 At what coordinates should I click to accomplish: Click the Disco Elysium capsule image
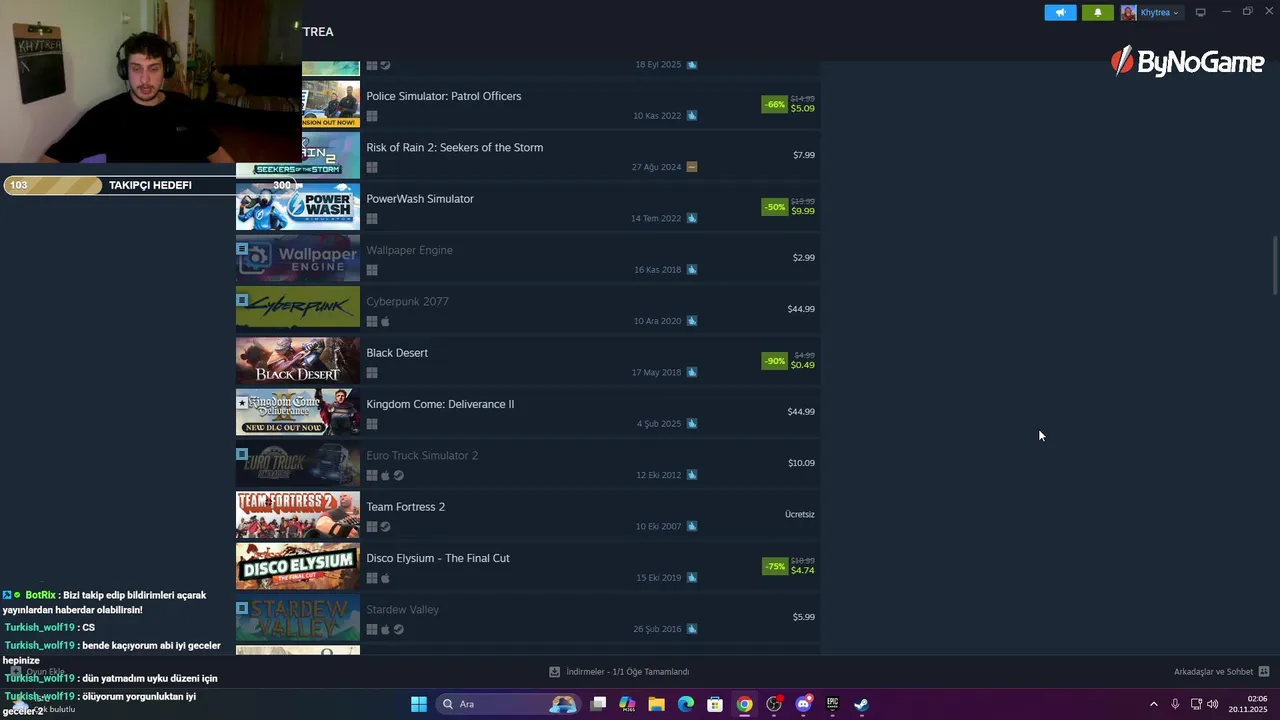pos(298,566)
